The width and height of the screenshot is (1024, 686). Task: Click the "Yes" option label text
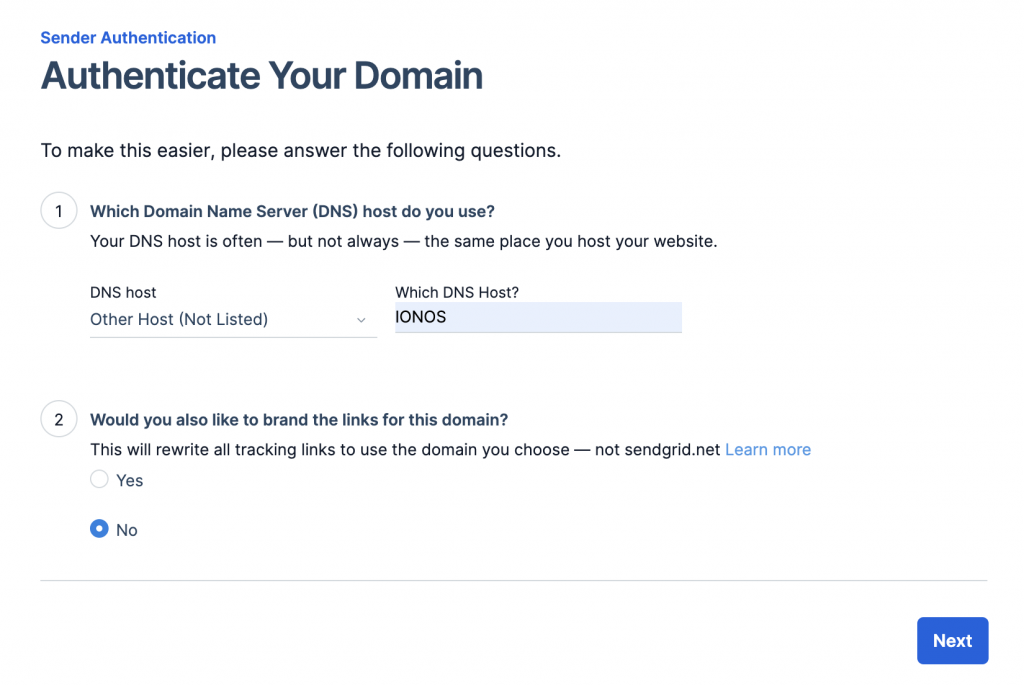tap(130, 481)
